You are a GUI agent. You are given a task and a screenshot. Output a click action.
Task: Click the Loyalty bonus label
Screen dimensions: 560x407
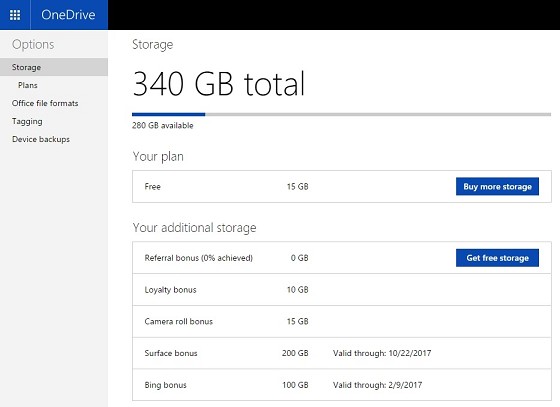[170, 290]
